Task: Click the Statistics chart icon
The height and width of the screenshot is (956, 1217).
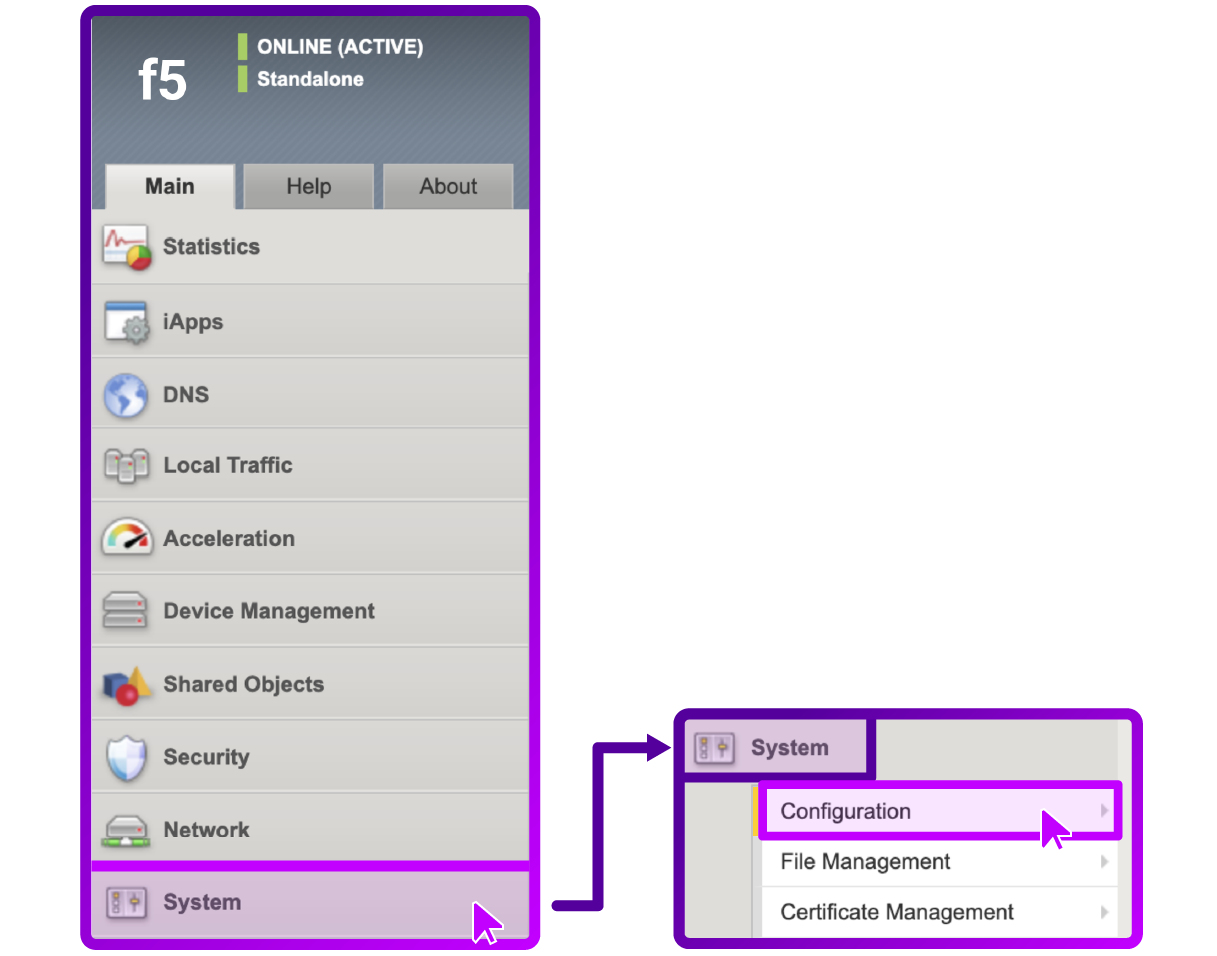Action: click(127, 247)
